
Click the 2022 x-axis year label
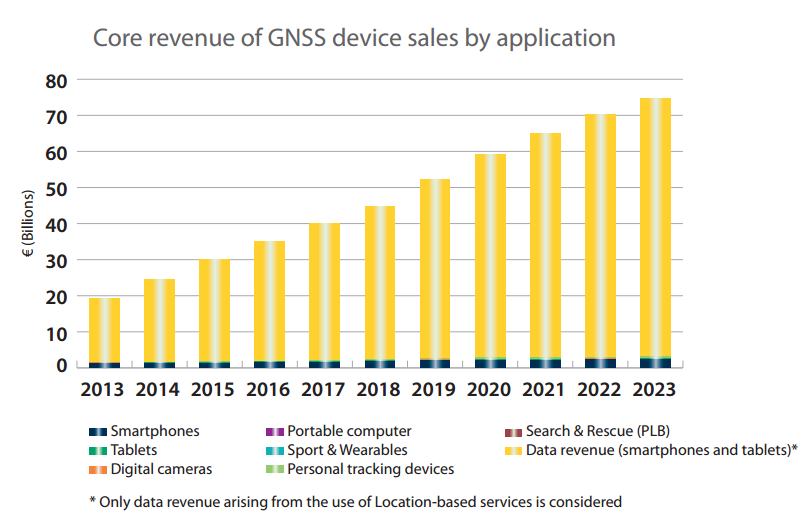pos(601,390)
